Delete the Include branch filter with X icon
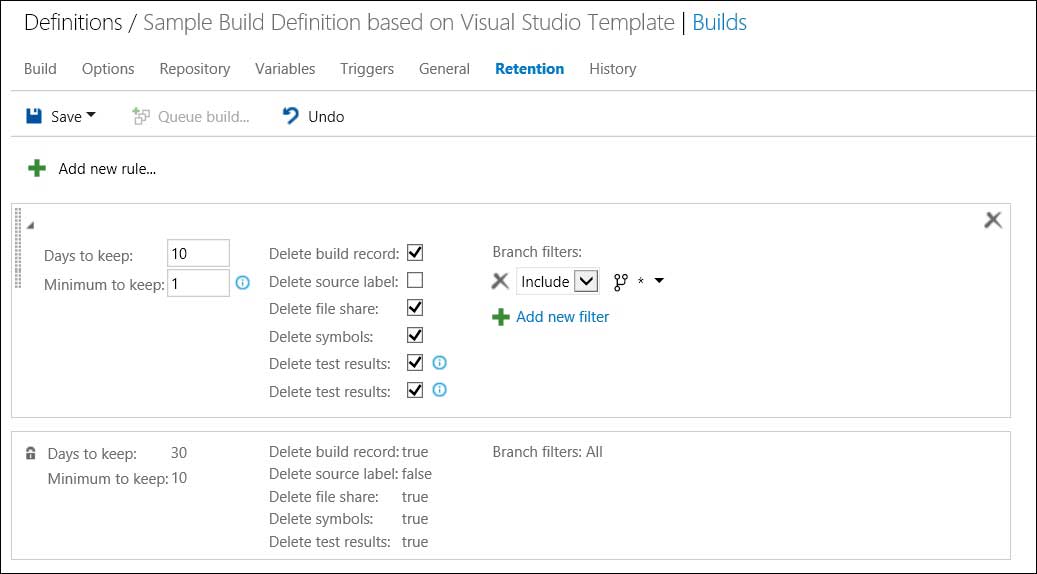The width and height of the screenshot is (1037, 574). 501,282
